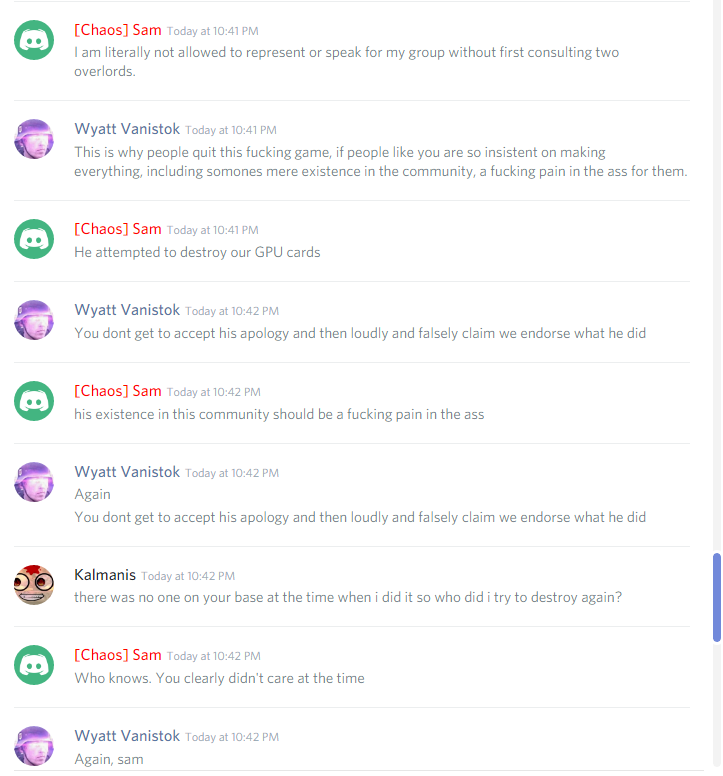
Task: Click Sam's avatar beside 'his existence' message
Action: (x=34, y=401)
